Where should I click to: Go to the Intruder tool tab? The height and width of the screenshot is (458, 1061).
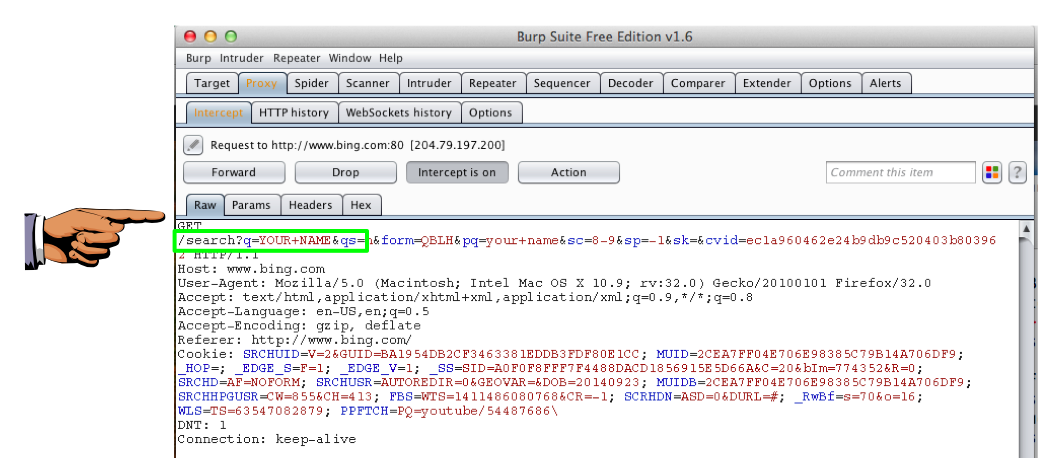pos(429,83)
